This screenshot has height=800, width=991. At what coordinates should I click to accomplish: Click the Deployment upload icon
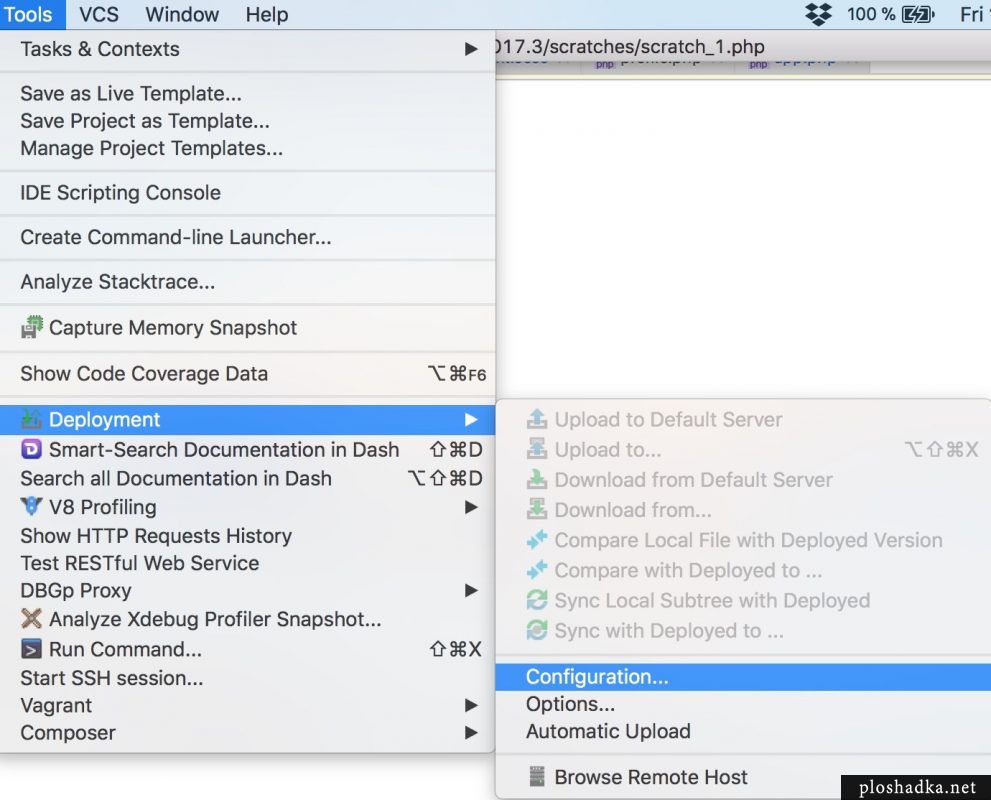pos(32,419)
